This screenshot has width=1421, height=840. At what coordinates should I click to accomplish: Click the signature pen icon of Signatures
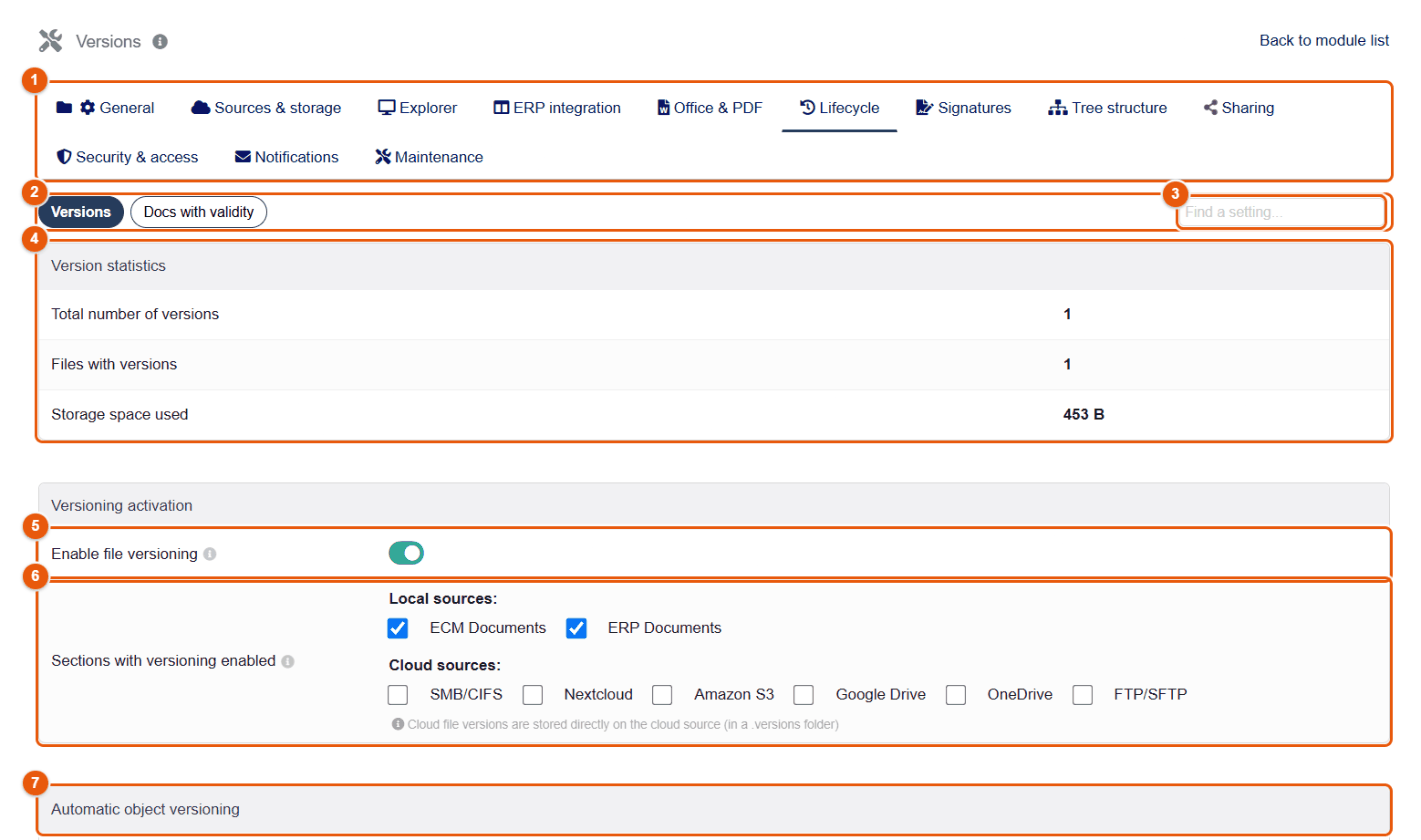[925, 108]
